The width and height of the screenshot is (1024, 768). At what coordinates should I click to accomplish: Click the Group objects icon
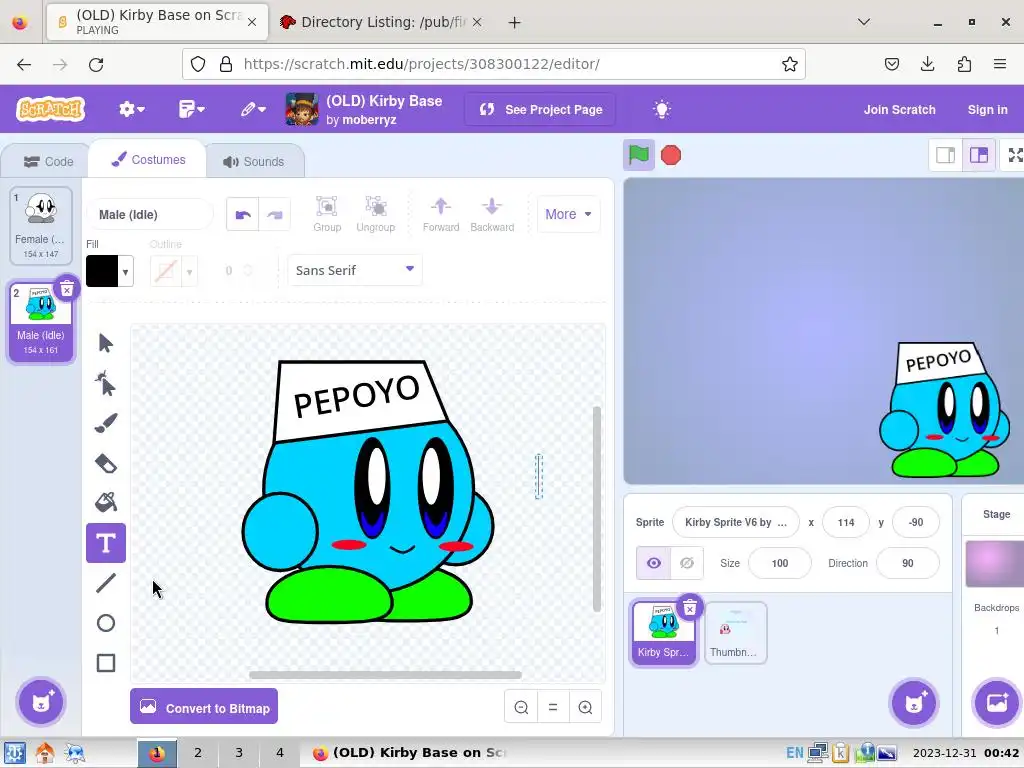tap(327, 214)
